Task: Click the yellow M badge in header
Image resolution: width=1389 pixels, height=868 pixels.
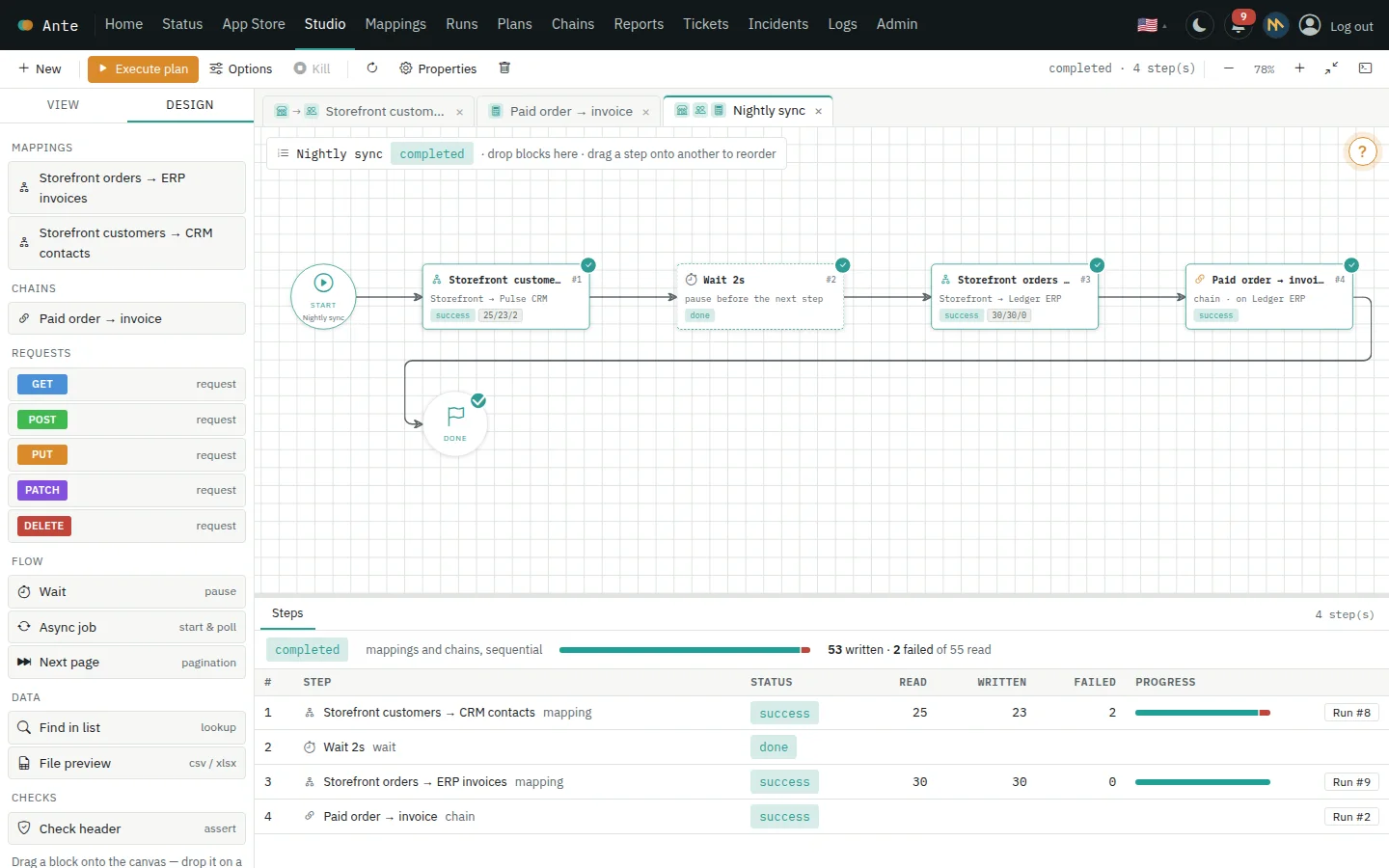Action: (1275, 26)
